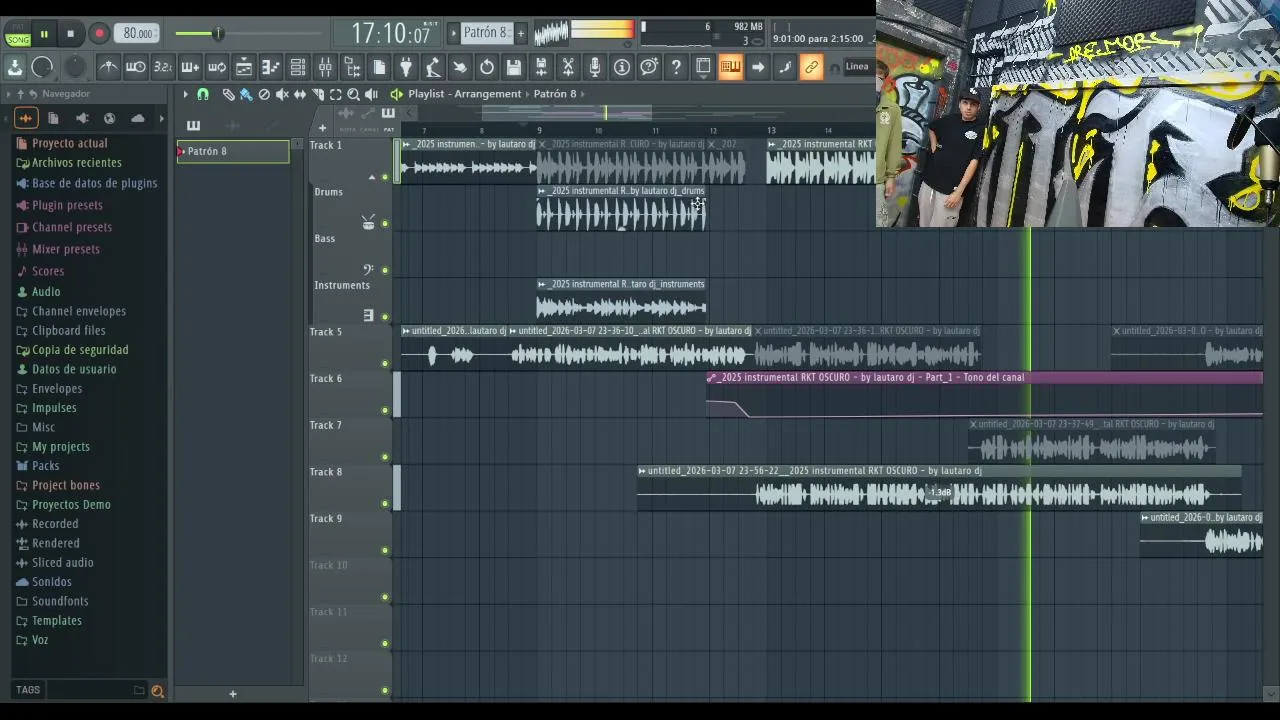Select the slice tool in Playlist
This screenshot has height=720, width=1280.
pos(318,94)
